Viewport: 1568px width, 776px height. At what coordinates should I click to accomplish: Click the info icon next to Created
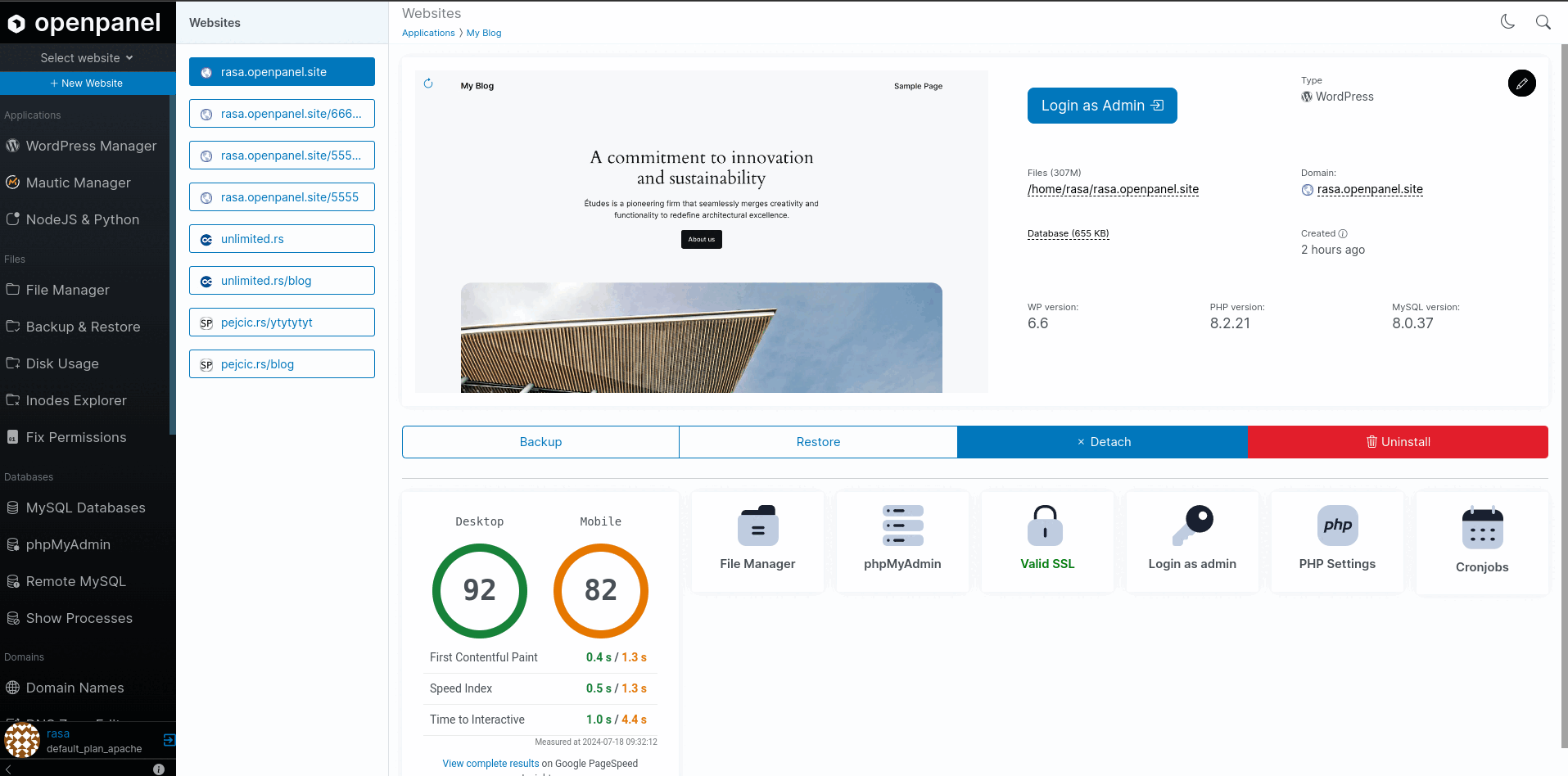pos(1343,233)
